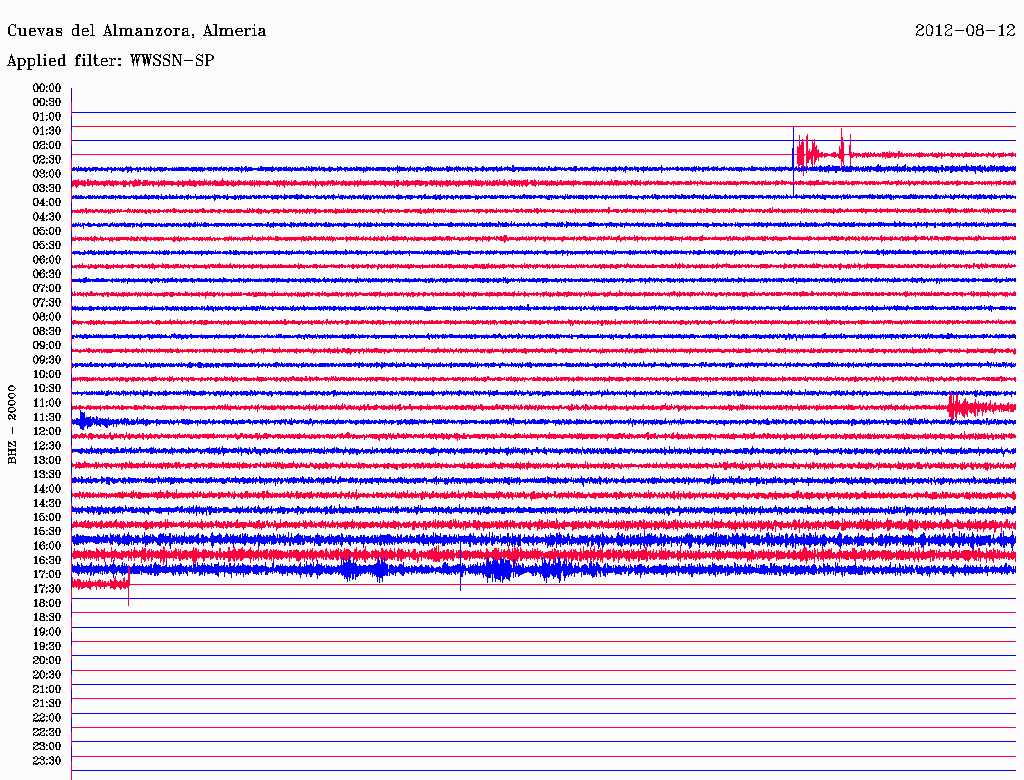Click the 05:30 time label

pos(47,245)
